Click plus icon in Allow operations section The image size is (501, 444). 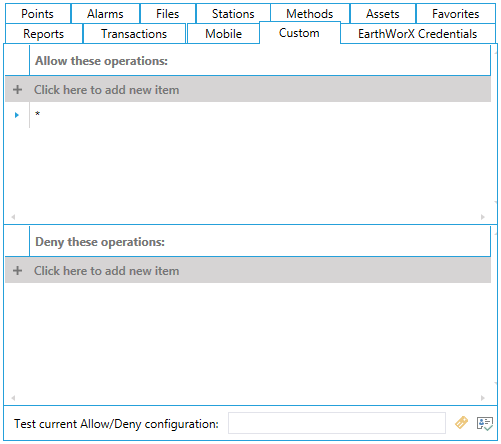point(18,90)
